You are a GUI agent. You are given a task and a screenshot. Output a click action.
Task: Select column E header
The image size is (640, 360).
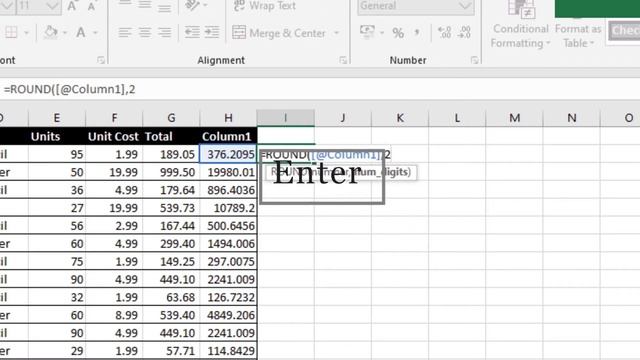(x=57, y=118)
